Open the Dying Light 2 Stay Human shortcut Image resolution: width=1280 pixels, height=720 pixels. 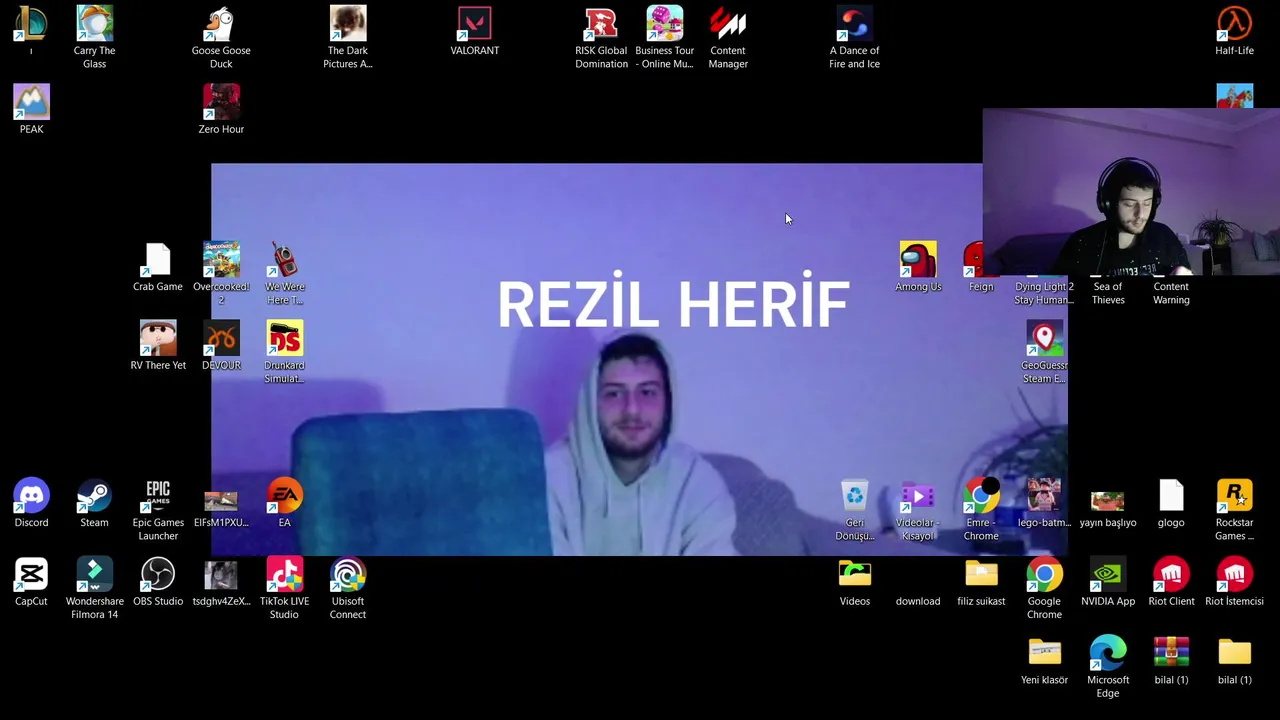pyautogui.click(x=1044, y=292)
